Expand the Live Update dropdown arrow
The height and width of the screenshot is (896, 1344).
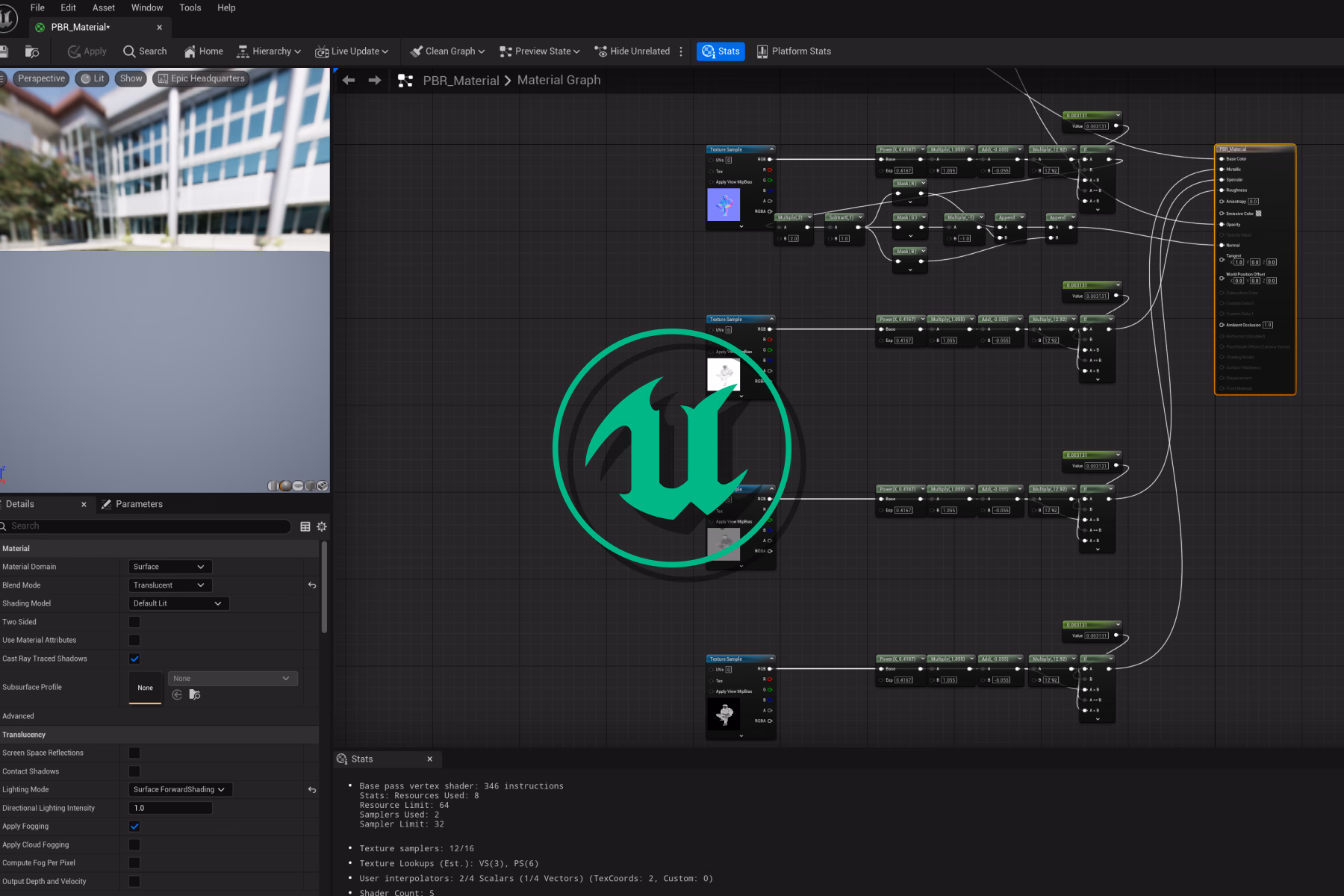pos(385,51)
